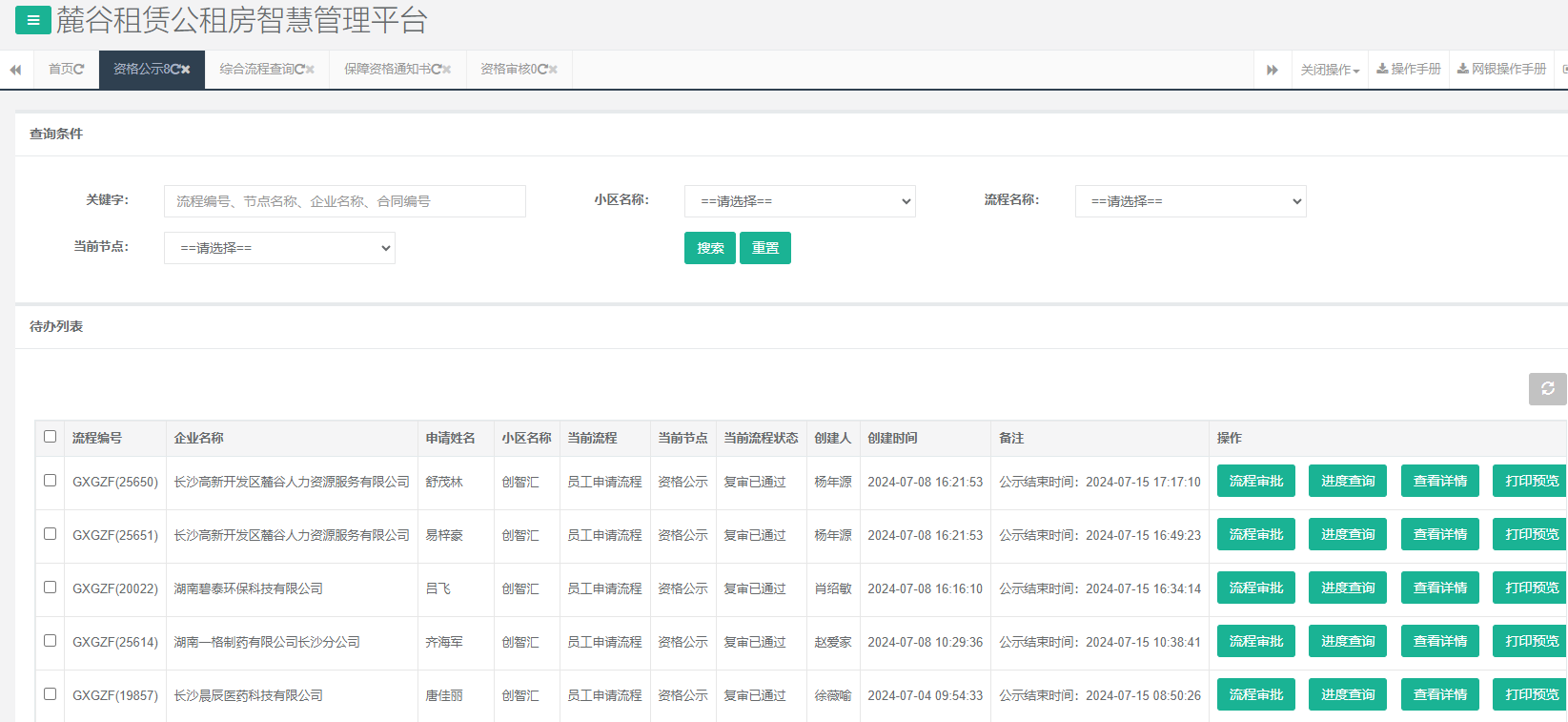Viewport: 1568px width, 722px height.
Task: Download the 网银操作手册 manual
Action: point(1501,70)
